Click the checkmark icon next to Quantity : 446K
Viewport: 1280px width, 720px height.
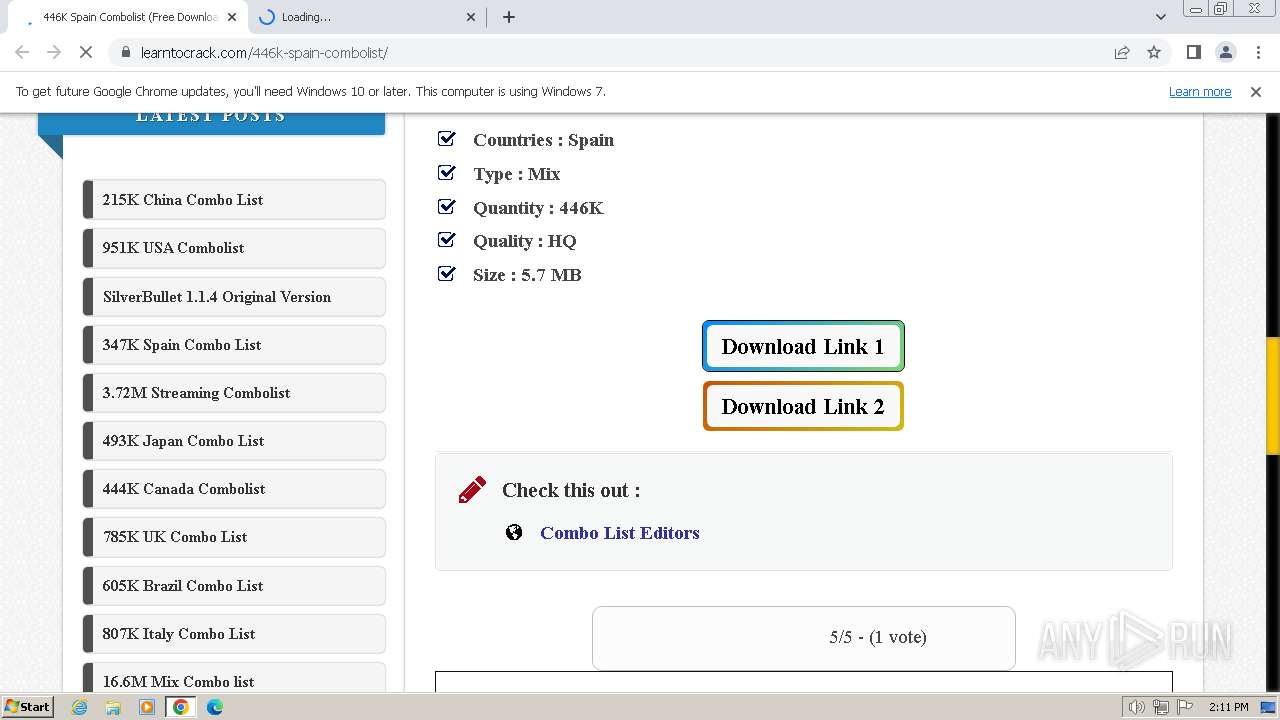pyautogui.click(x=447, y=207)
